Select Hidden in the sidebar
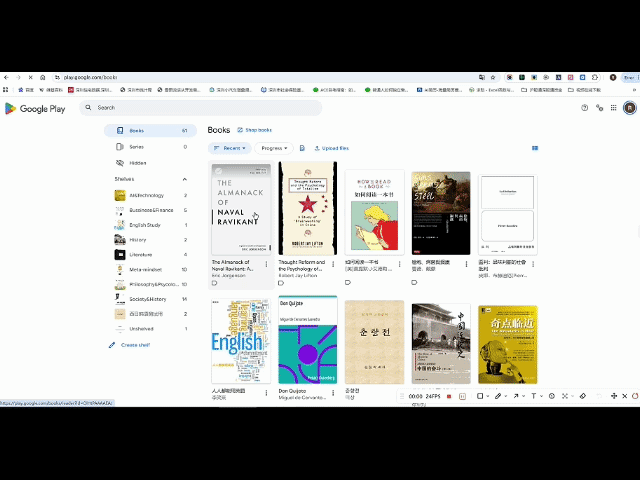This screenshot has width=640, height=480. (x=151, y=163)
